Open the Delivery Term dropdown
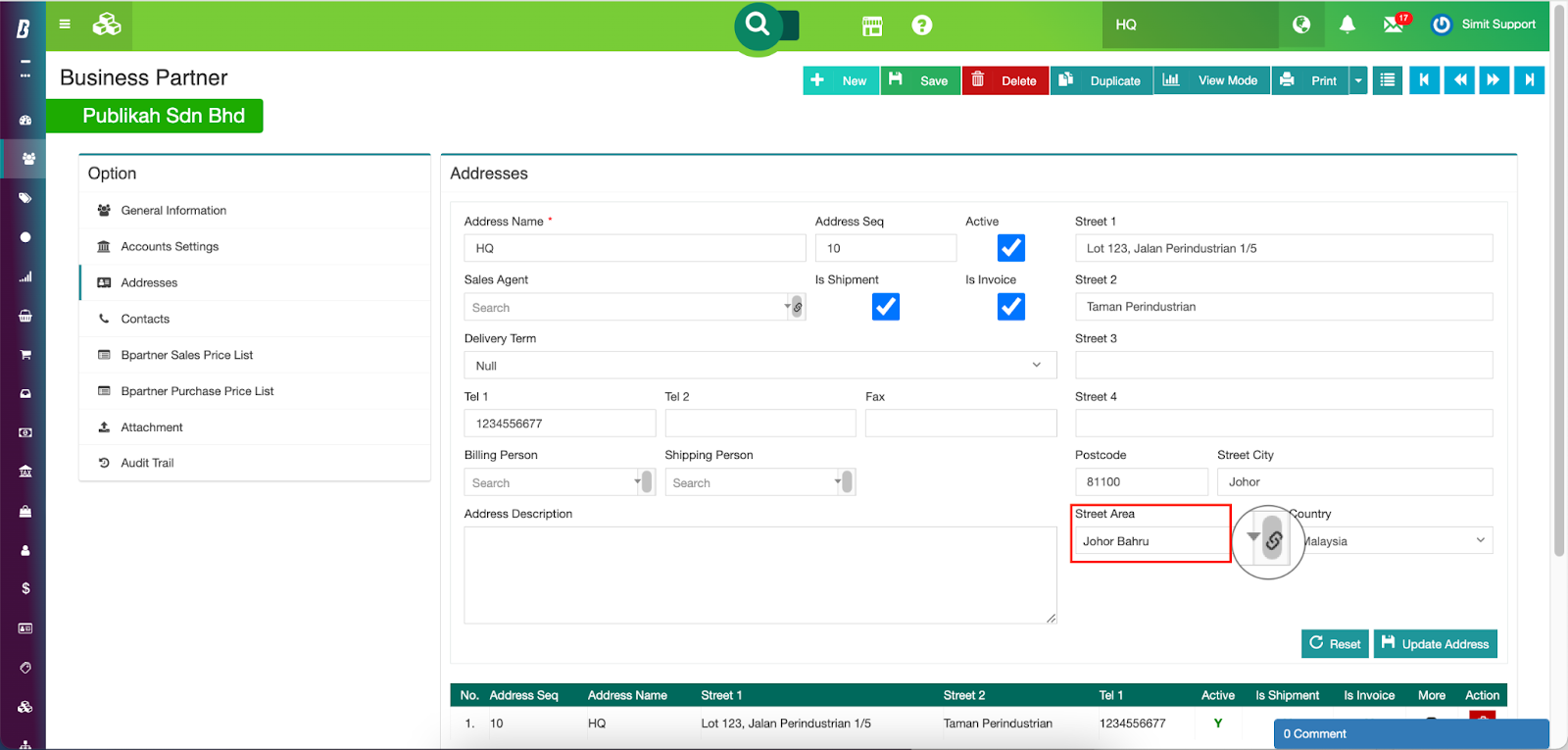 click(760, 365)
